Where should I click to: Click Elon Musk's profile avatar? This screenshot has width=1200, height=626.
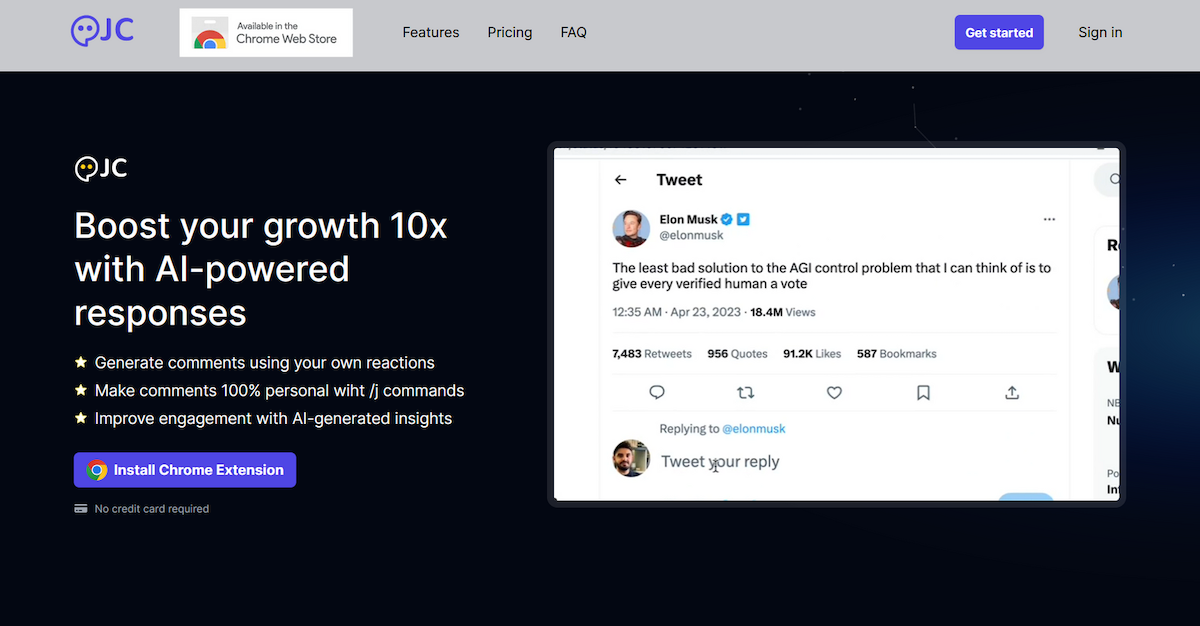(x=631, y=228)
